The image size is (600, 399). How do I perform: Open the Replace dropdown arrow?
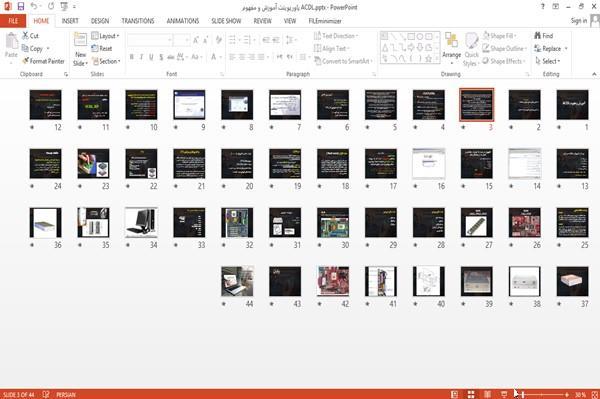[566, 49]
